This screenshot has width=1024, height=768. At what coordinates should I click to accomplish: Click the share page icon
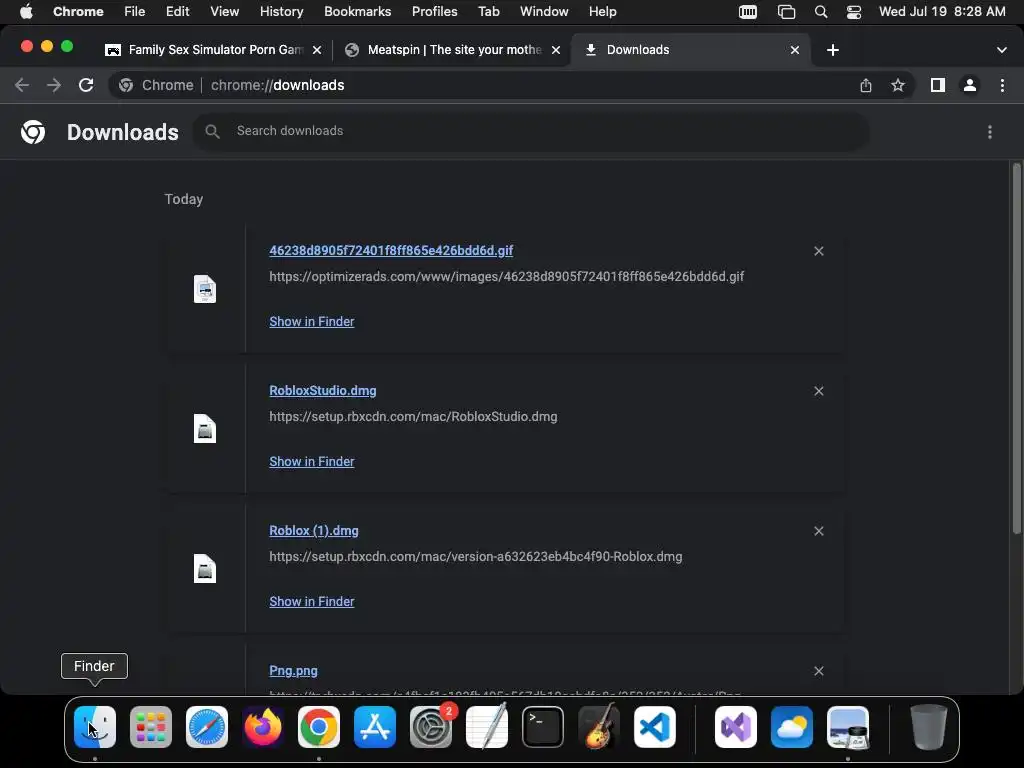(x=866, y=85)
